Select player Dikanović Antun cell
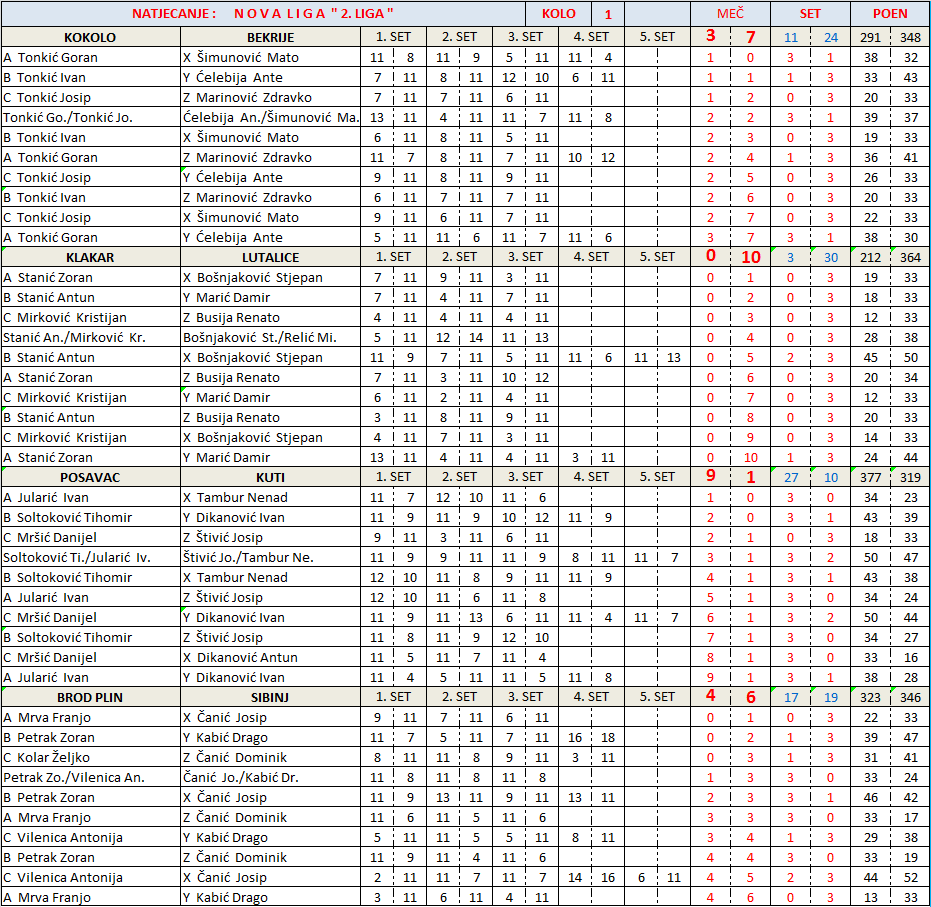Screen dimensions: 931x907 pos(270,657)
